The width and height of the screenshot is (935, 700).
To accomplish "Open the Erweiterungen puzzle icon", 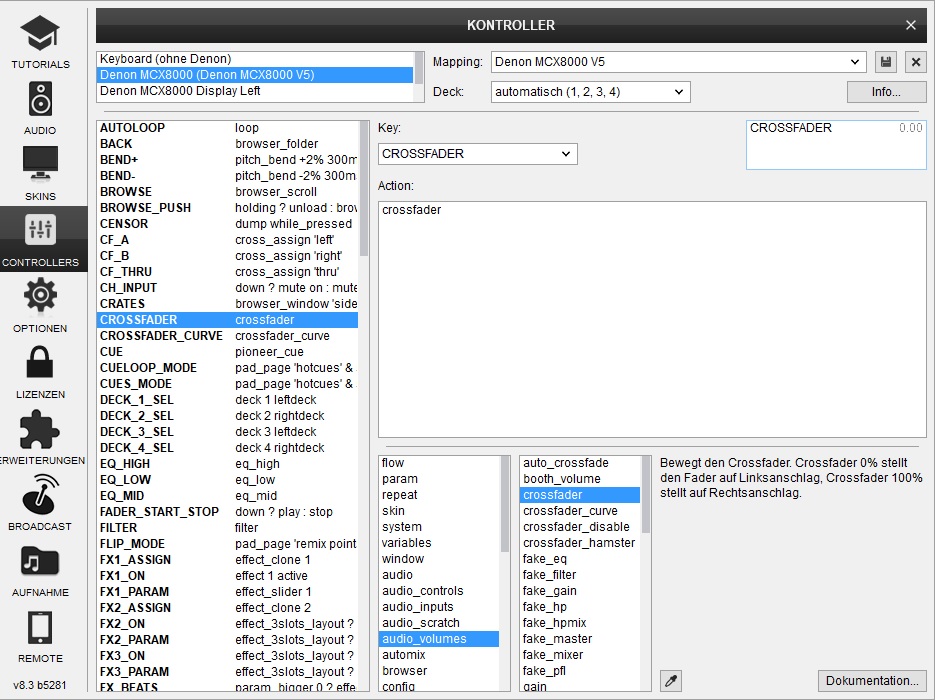I will pos(40,428).
